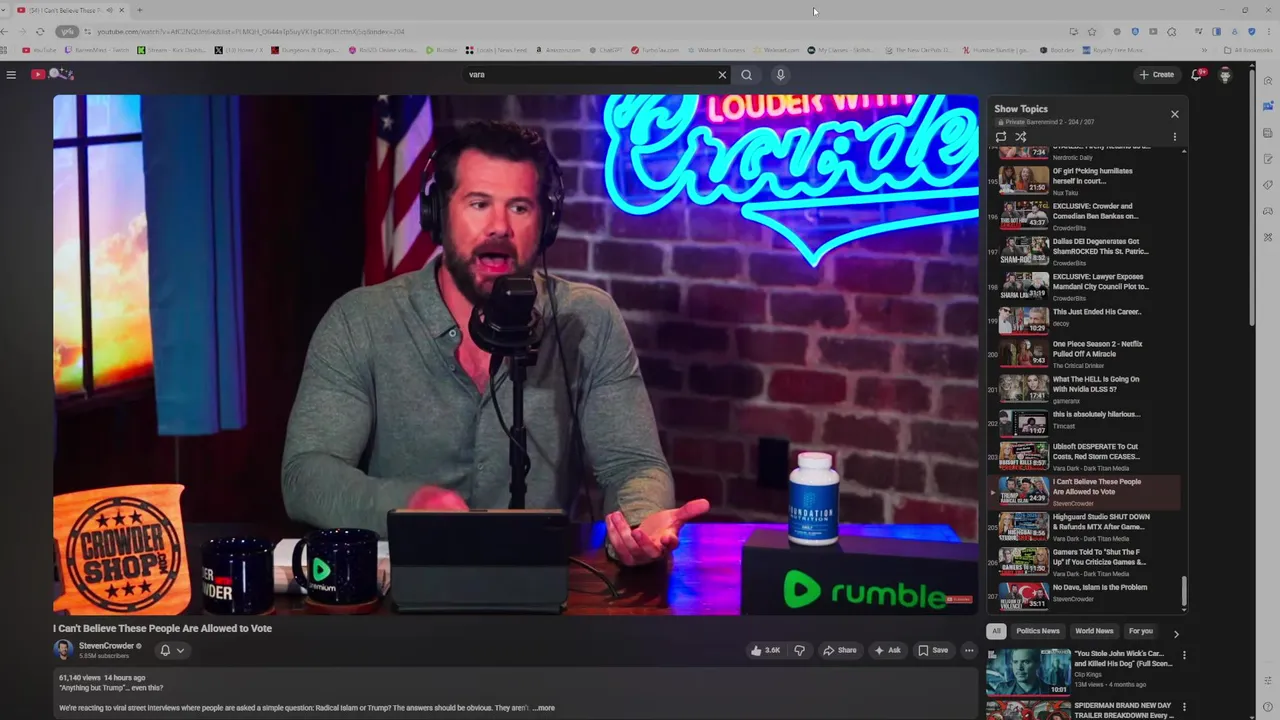This screenshot has height=720, width=1280.
Task: Select the 'World News' chip
Action: (1094, 631)
